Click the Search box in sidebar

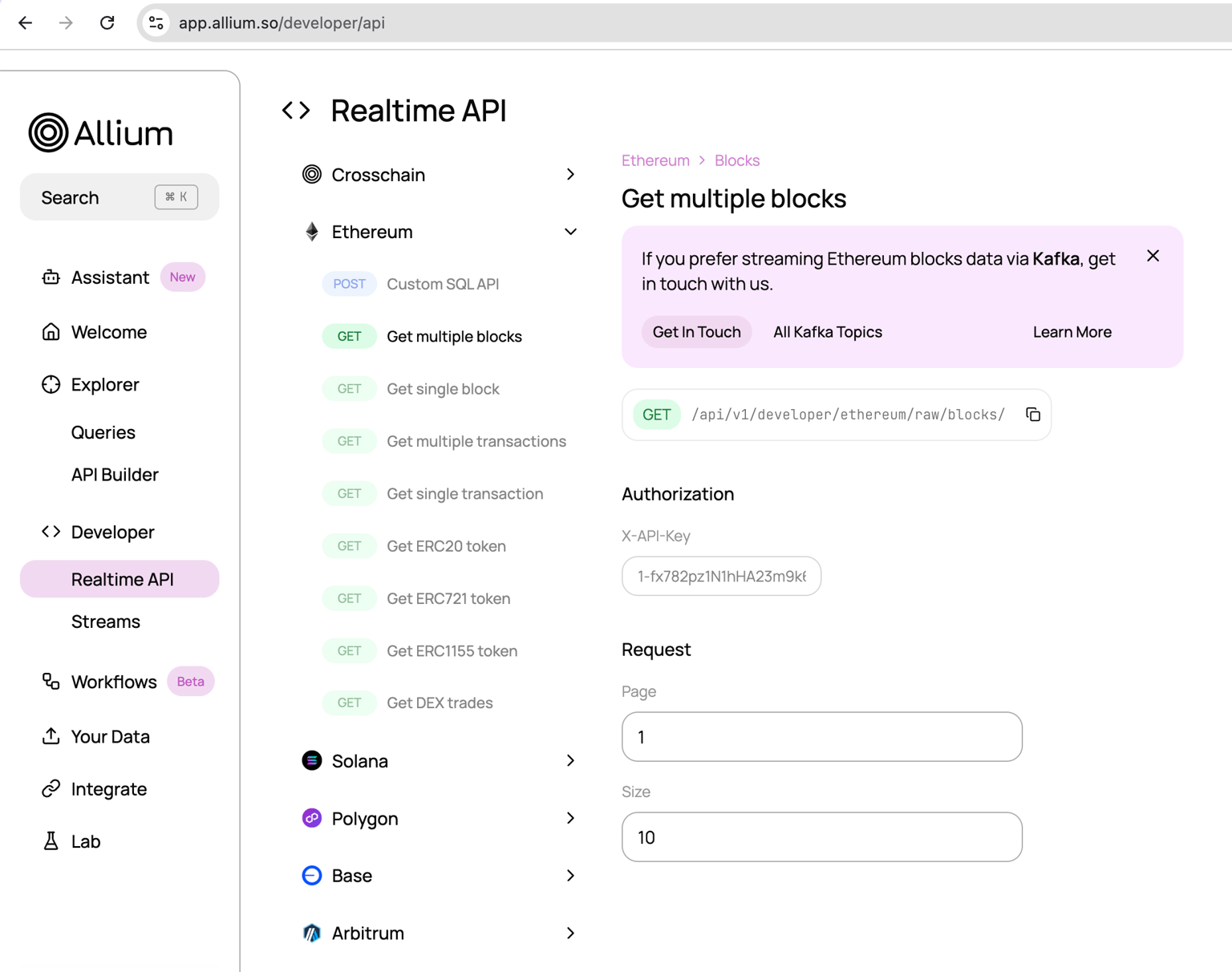pyautogui.click(x=120, y=197)
